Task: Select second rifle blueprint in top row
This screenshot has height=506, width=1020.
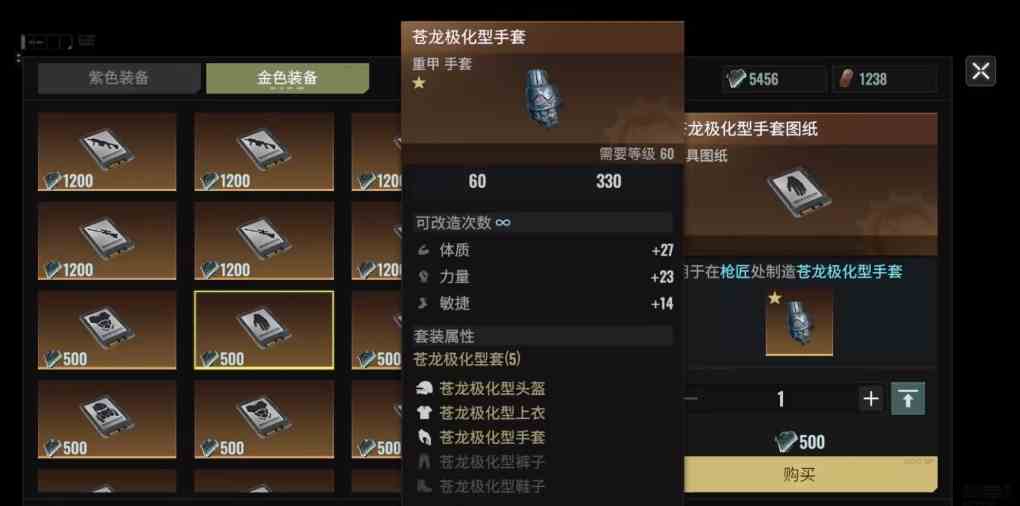Action: pos(264,152)
